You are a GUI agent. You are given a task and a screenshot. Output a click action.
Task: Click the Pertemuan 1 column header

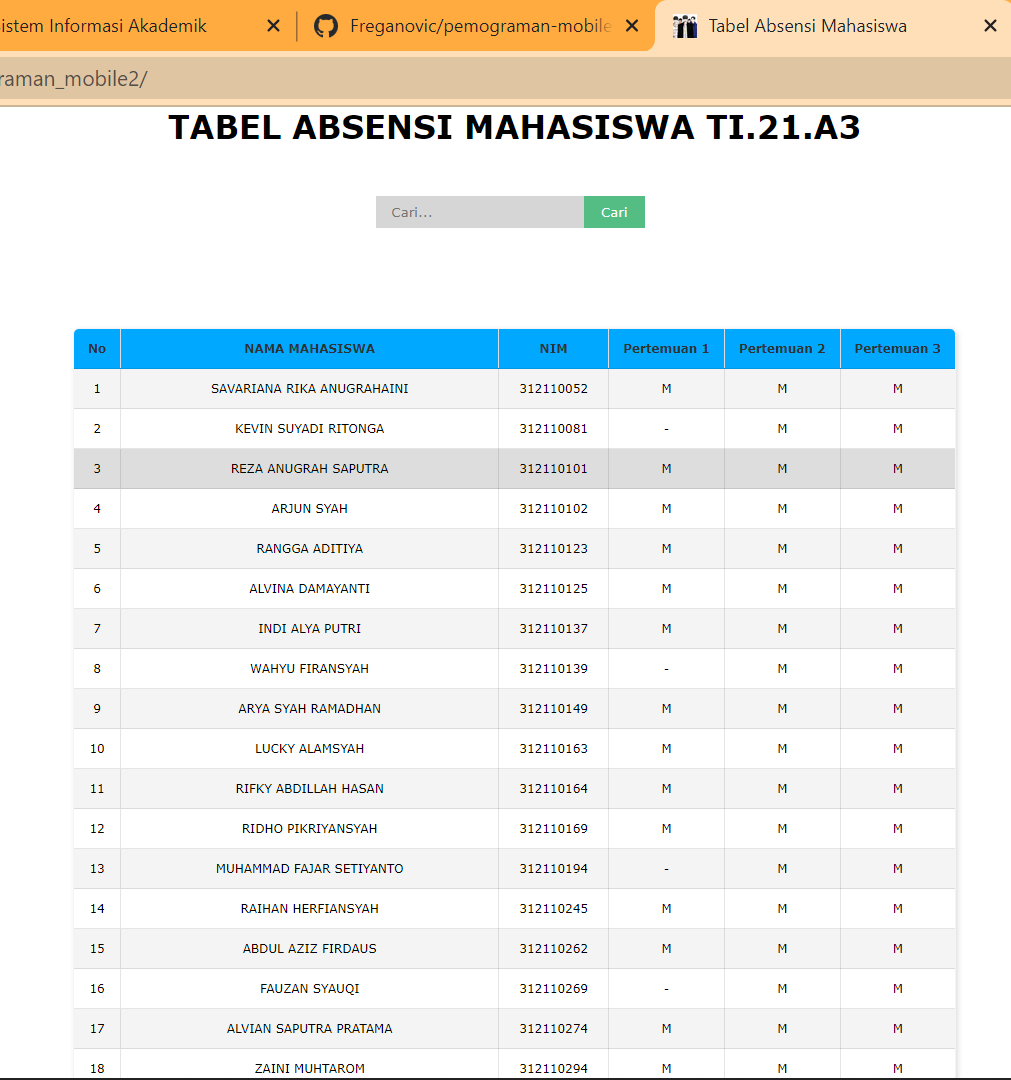click(x=666, y=348)
